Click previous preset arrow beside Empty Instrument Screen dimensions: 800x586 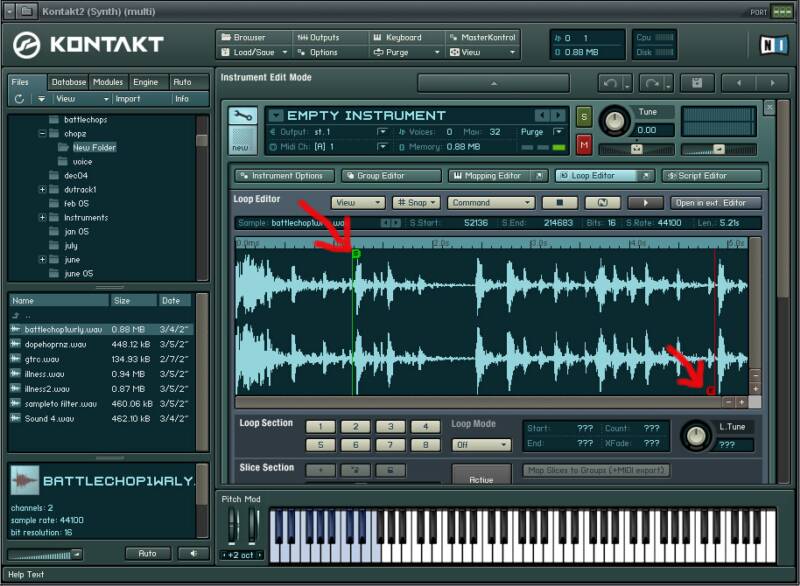[542, 115]
